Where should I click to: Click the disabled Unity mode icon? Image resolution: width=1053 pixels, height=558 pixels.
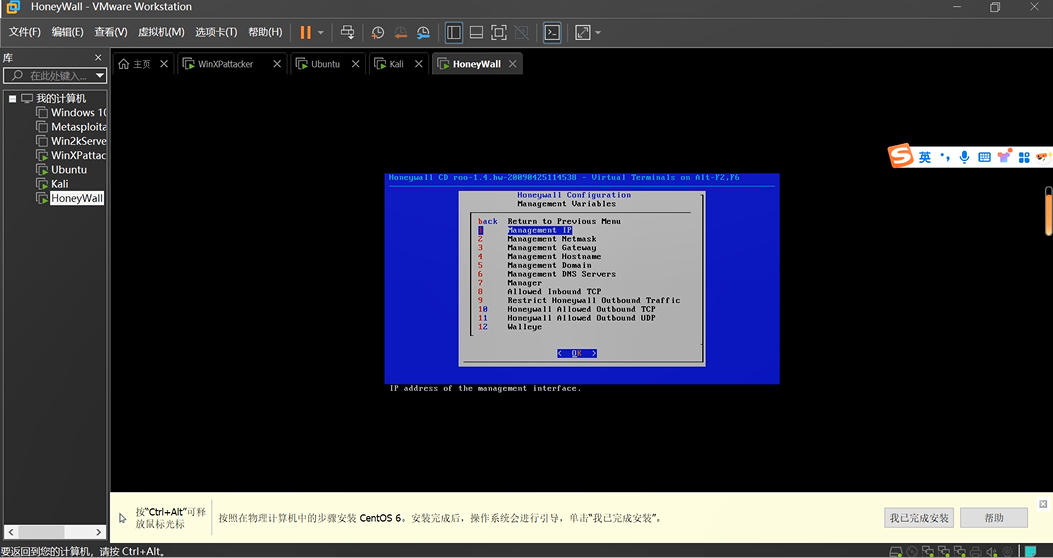pyautogui.click(x=520, y=32)
